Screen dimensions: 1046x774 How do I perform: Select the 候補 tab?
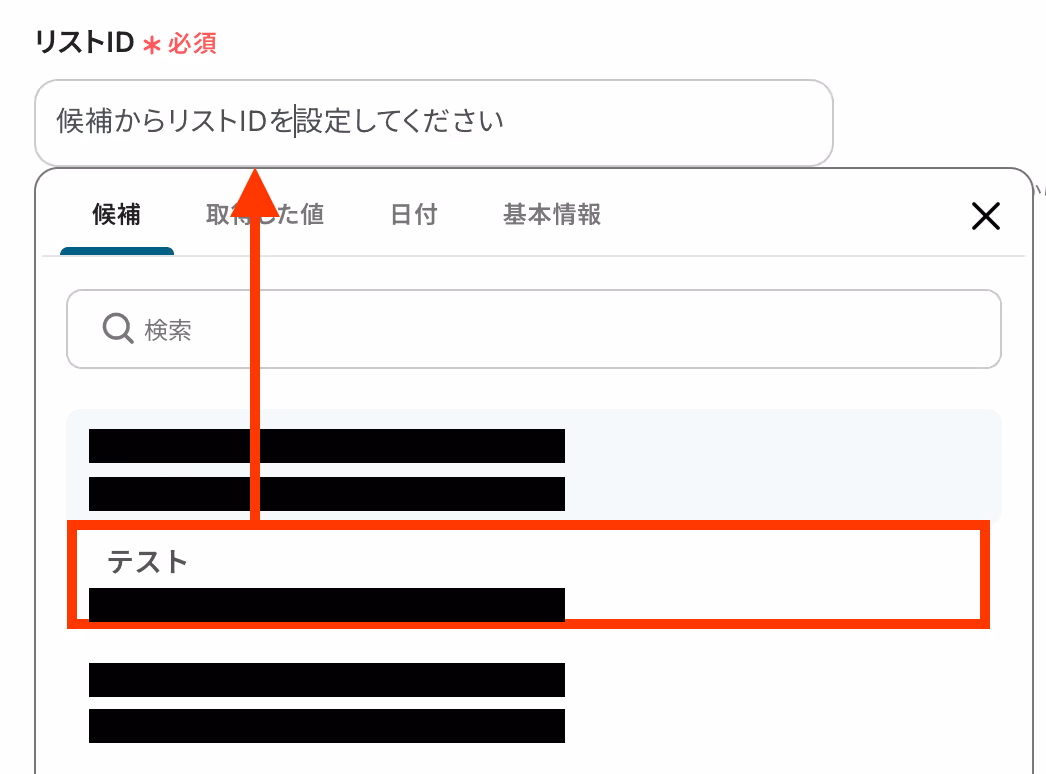[117, 215]
